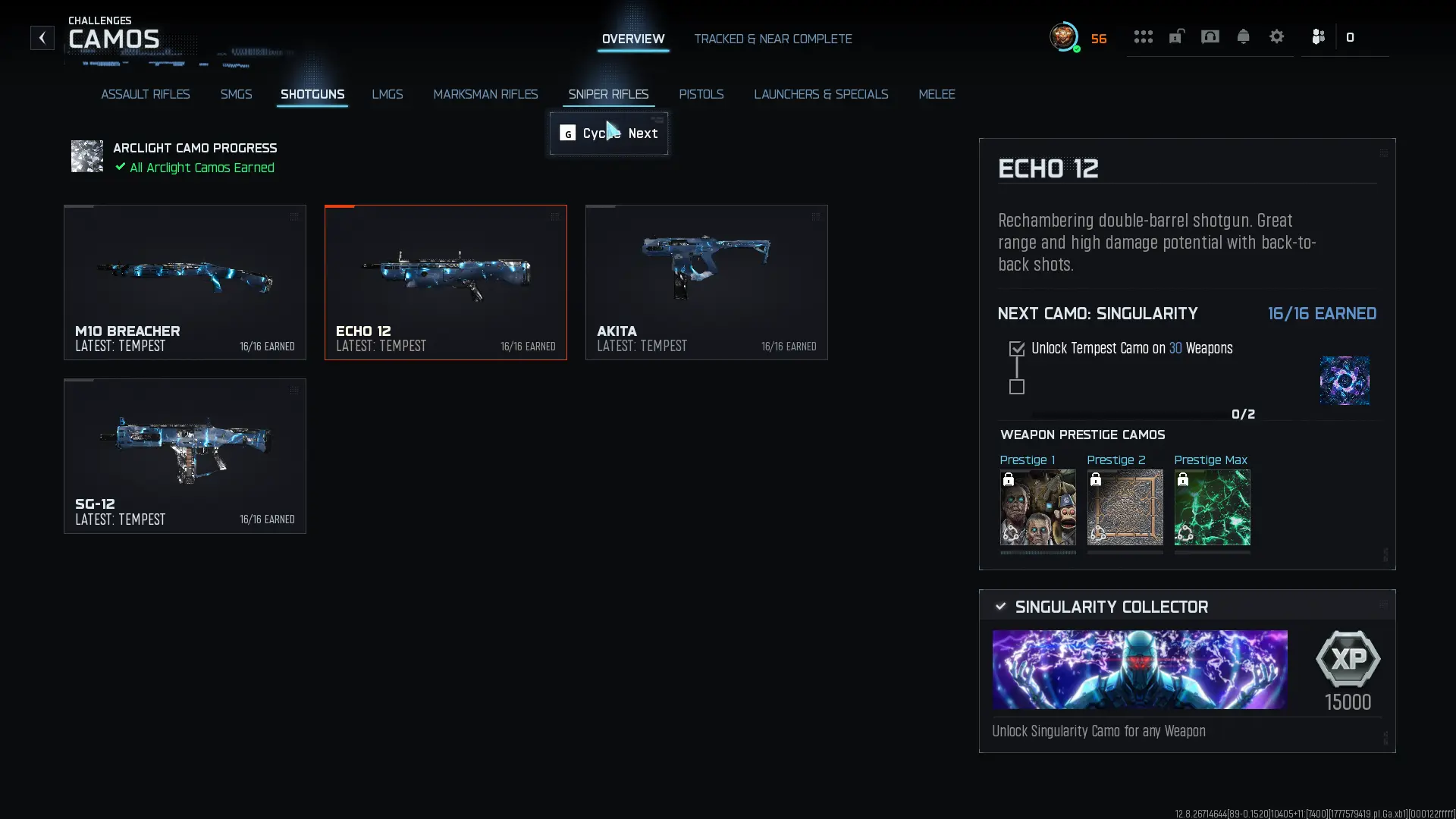The height and width of the screenshot is (819, 1456).
Task: Click the Singularity Collector checkmark
Action: pos(1000,607)
